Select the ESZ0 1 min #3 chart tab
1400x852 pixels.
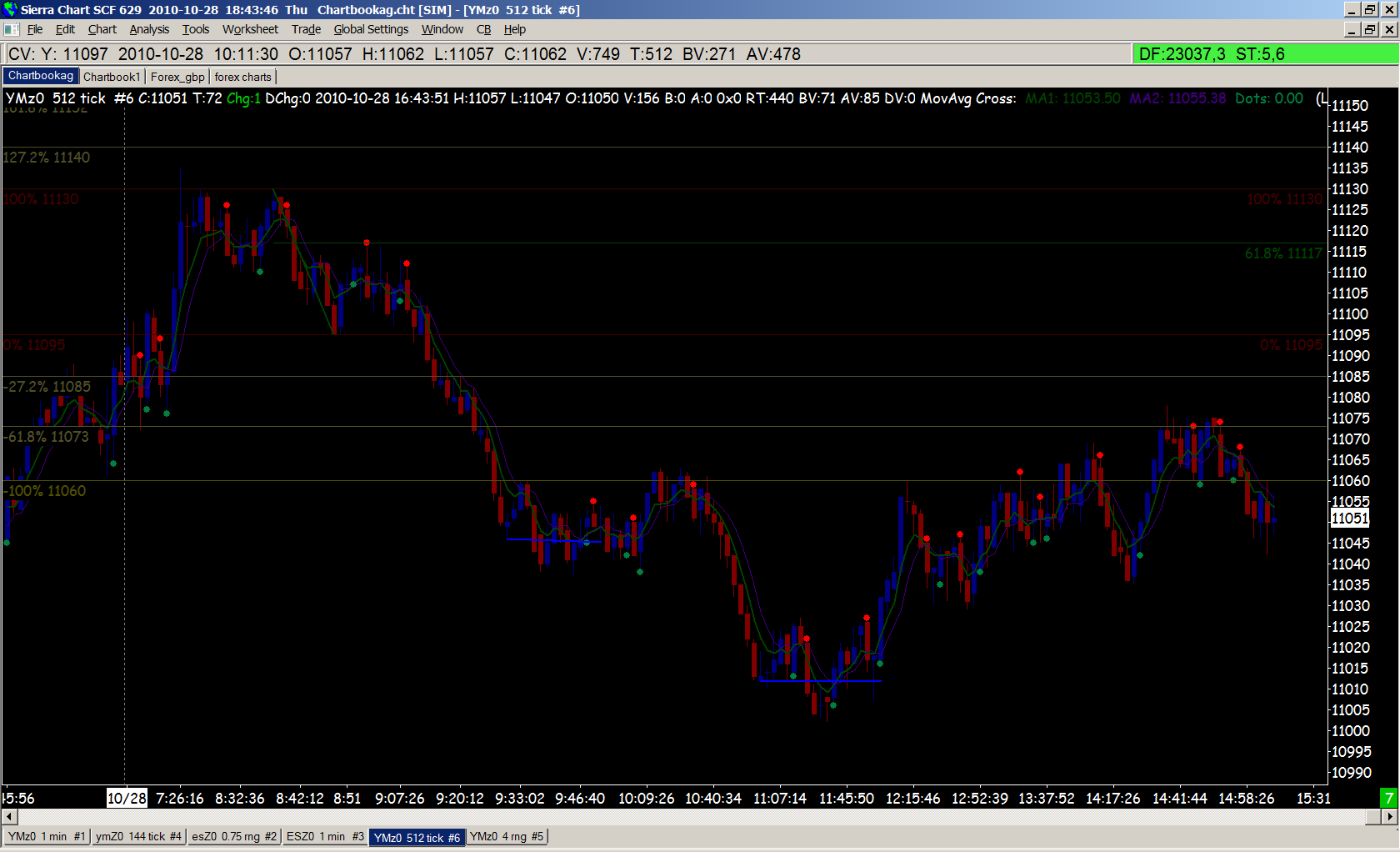pyautogui.click(x=325, y=836)
